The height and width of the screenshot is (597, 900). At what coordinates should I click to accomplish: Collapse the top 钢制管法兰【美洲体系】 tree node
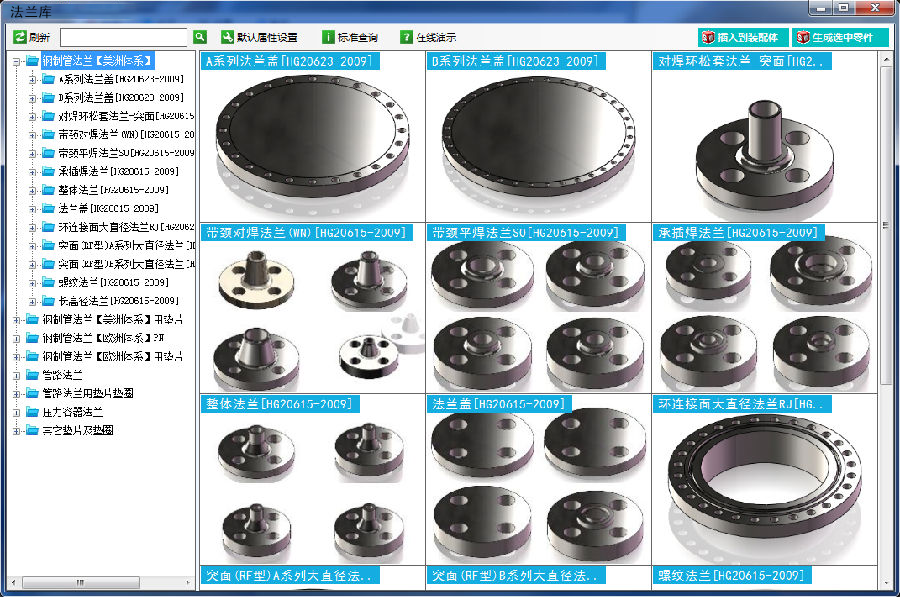pos(17,62)
